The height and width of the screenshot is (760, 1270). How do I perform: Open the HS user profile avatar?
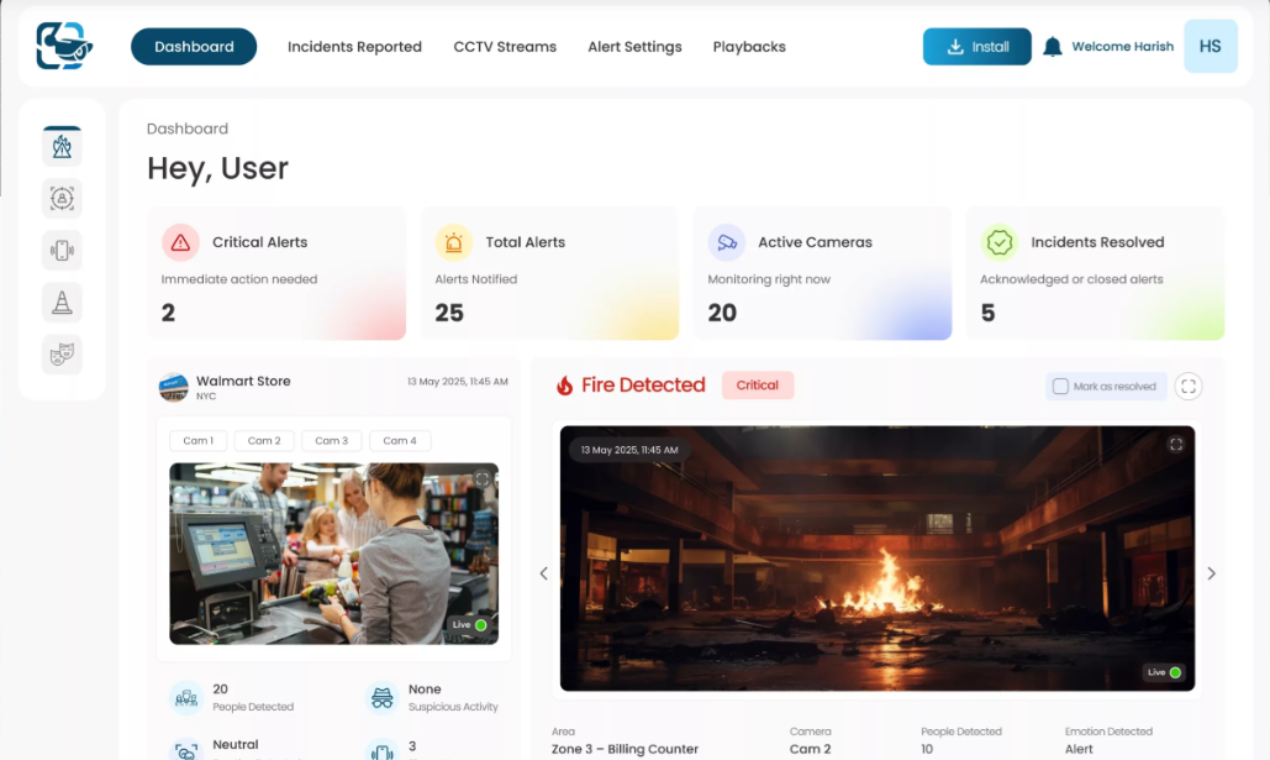[1210, 47]
